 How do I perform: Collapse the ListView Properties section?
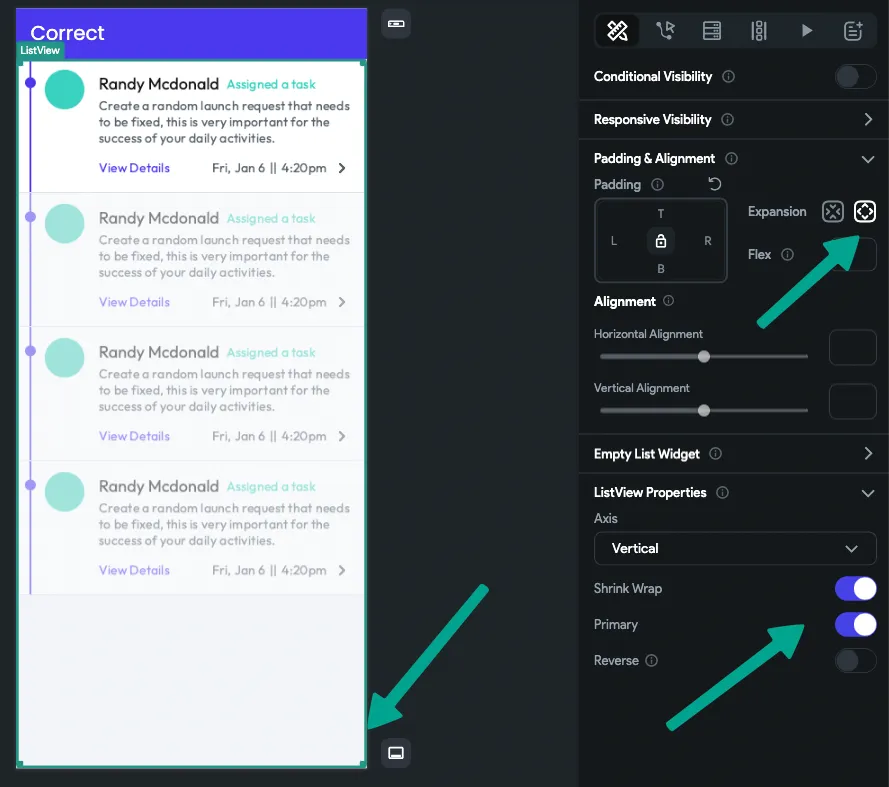point(868,493)
